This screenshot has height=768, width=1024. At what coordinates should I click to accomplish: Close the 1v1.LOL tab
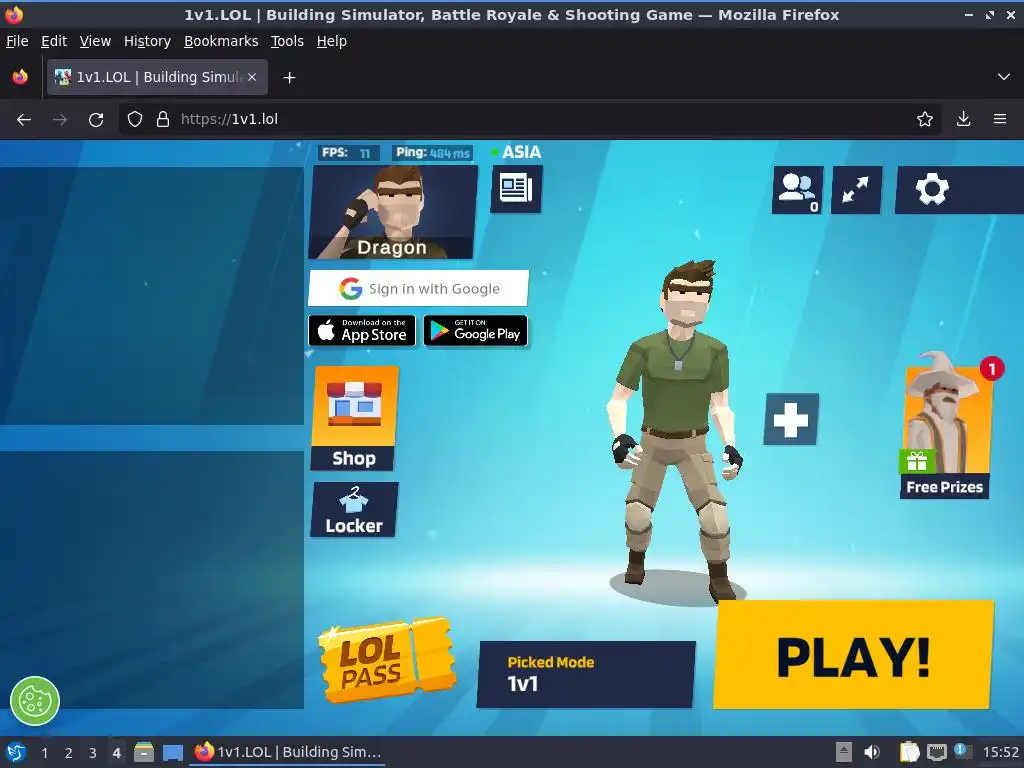252,77
